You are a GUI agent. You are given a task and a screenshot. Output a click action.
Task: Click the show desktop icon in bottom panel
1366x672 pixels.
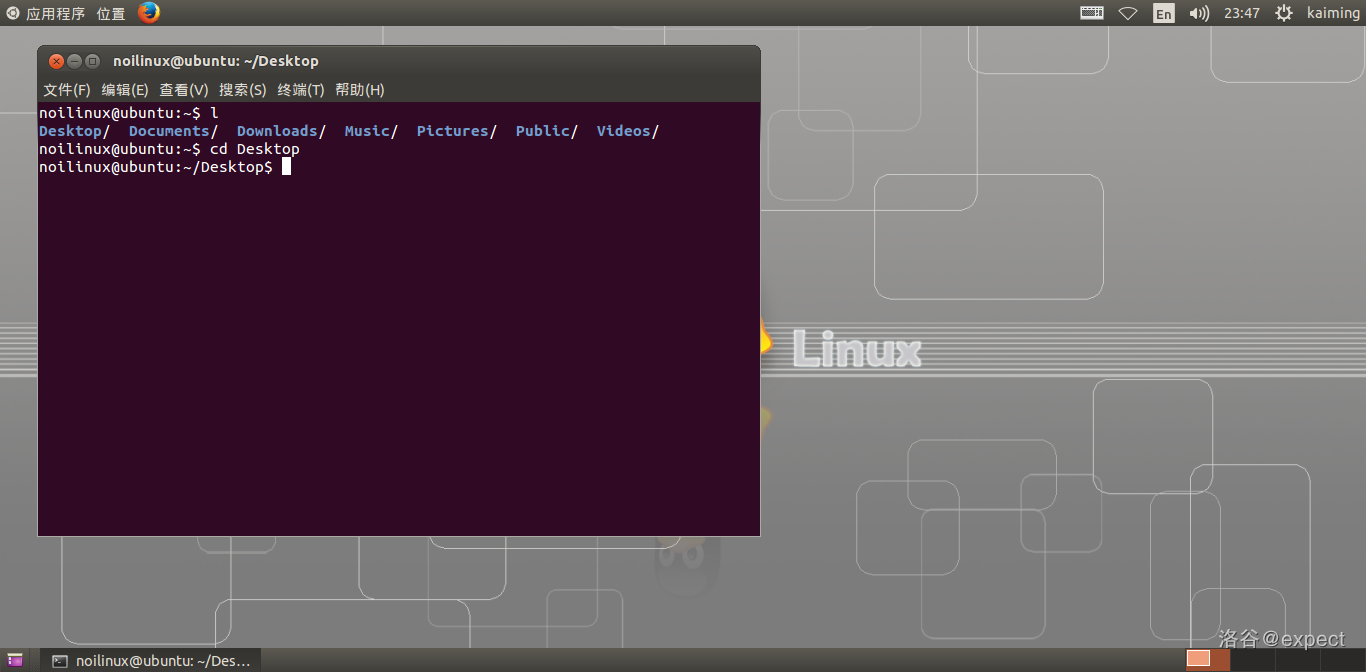(15, 660)
